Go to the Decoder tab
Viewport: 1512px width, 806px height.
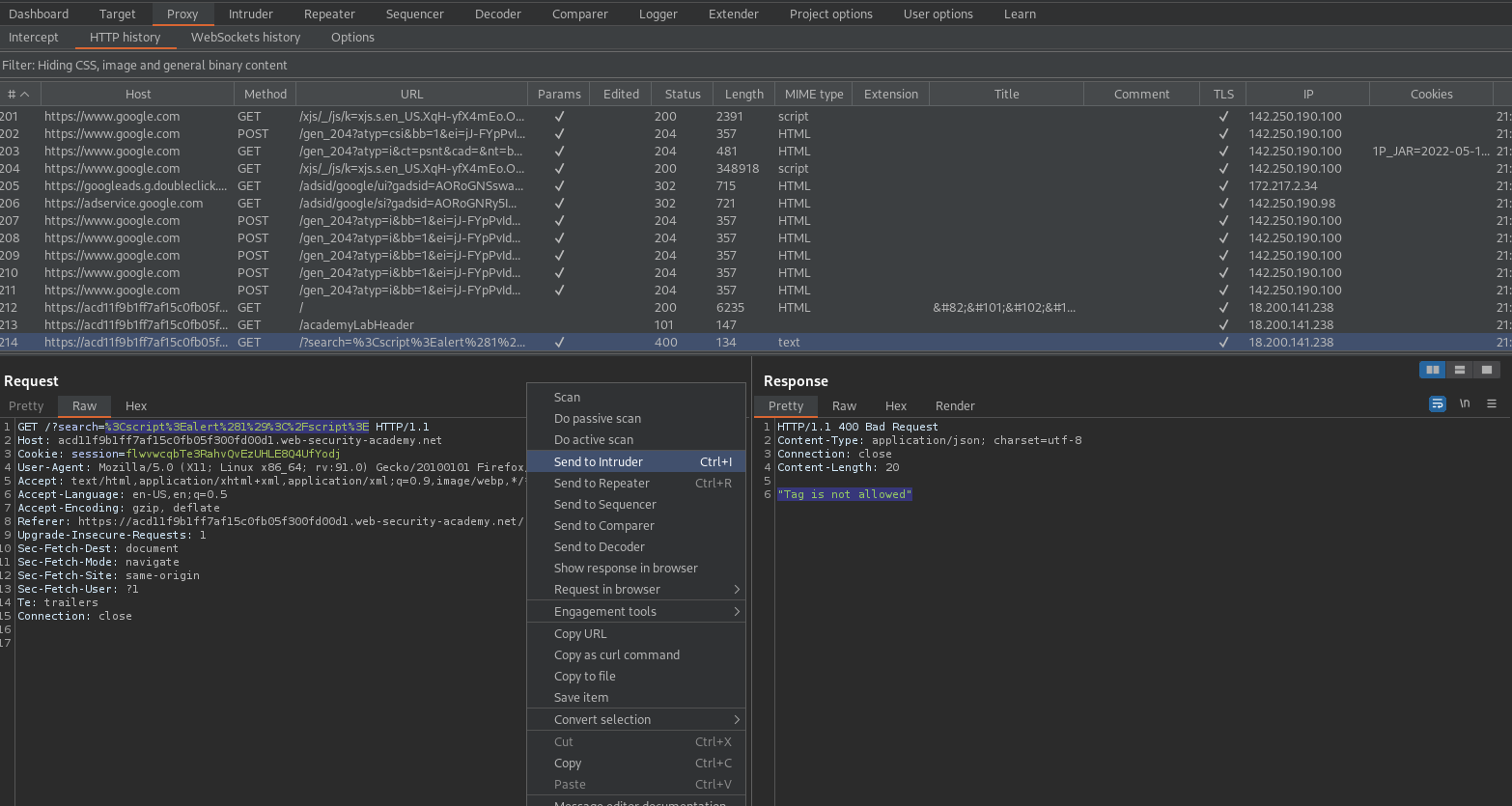point(498,14)
